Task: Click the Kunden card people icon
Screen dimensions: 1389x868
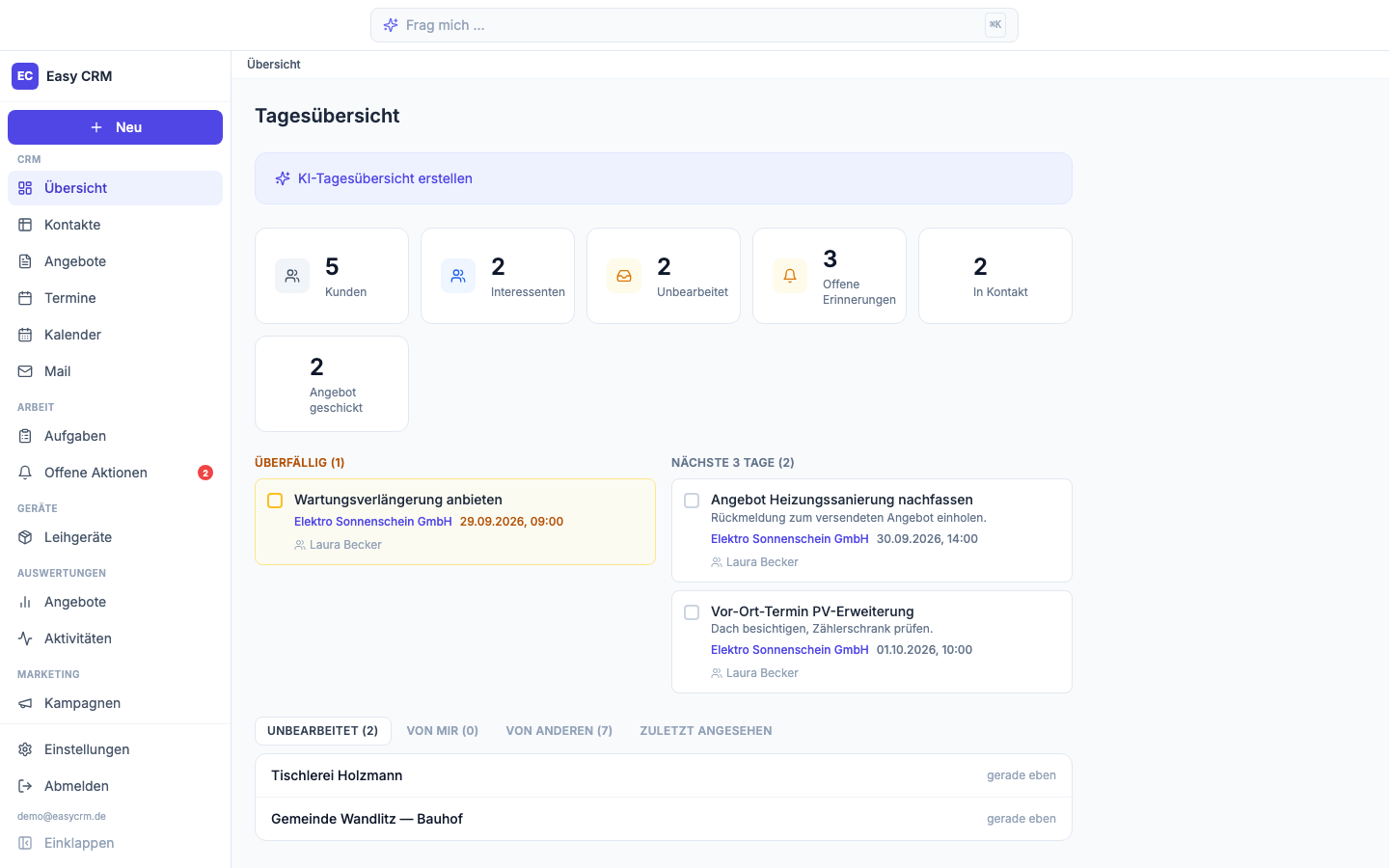Action: tap(292, 276)
